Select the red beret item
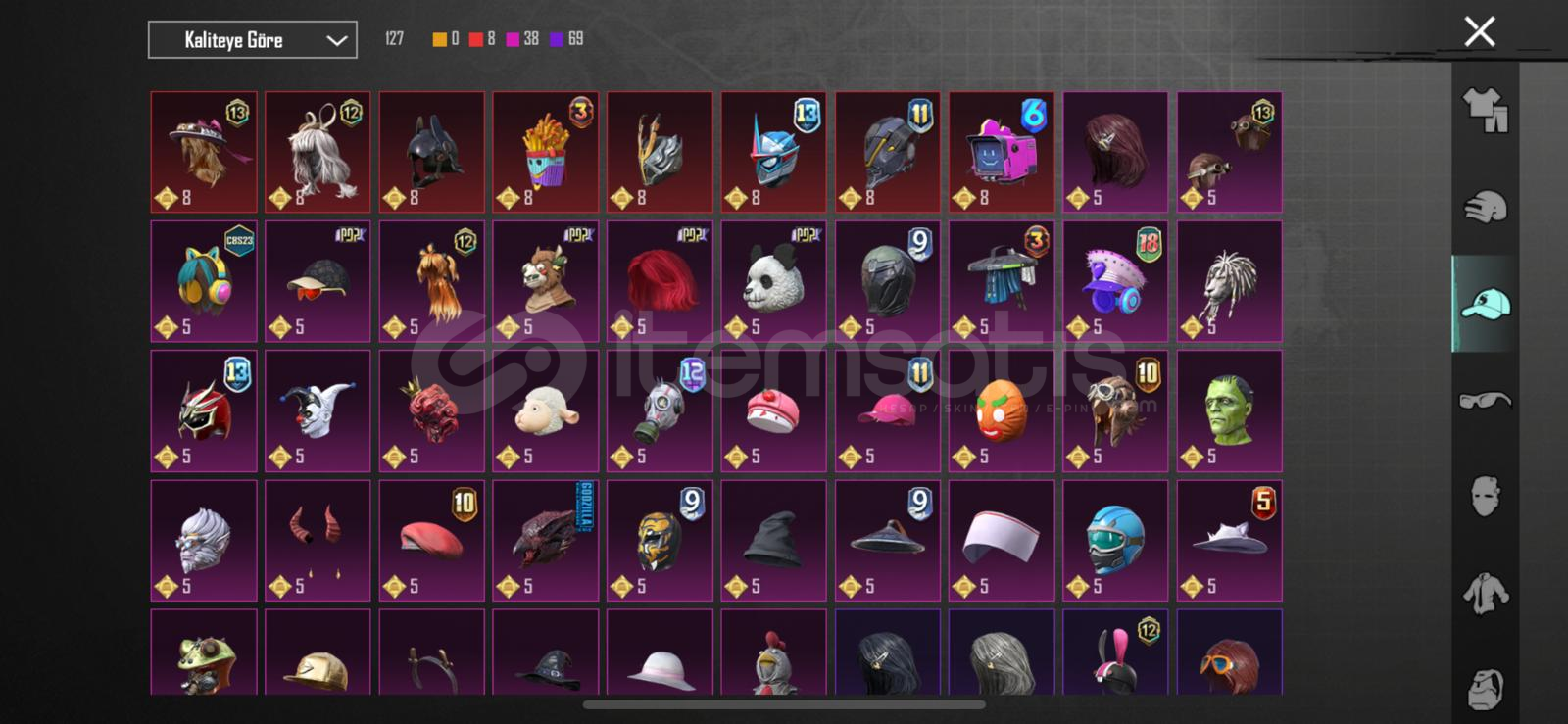Image resolution: width=1568 pixels, height=724 pixels. [431, 540]
